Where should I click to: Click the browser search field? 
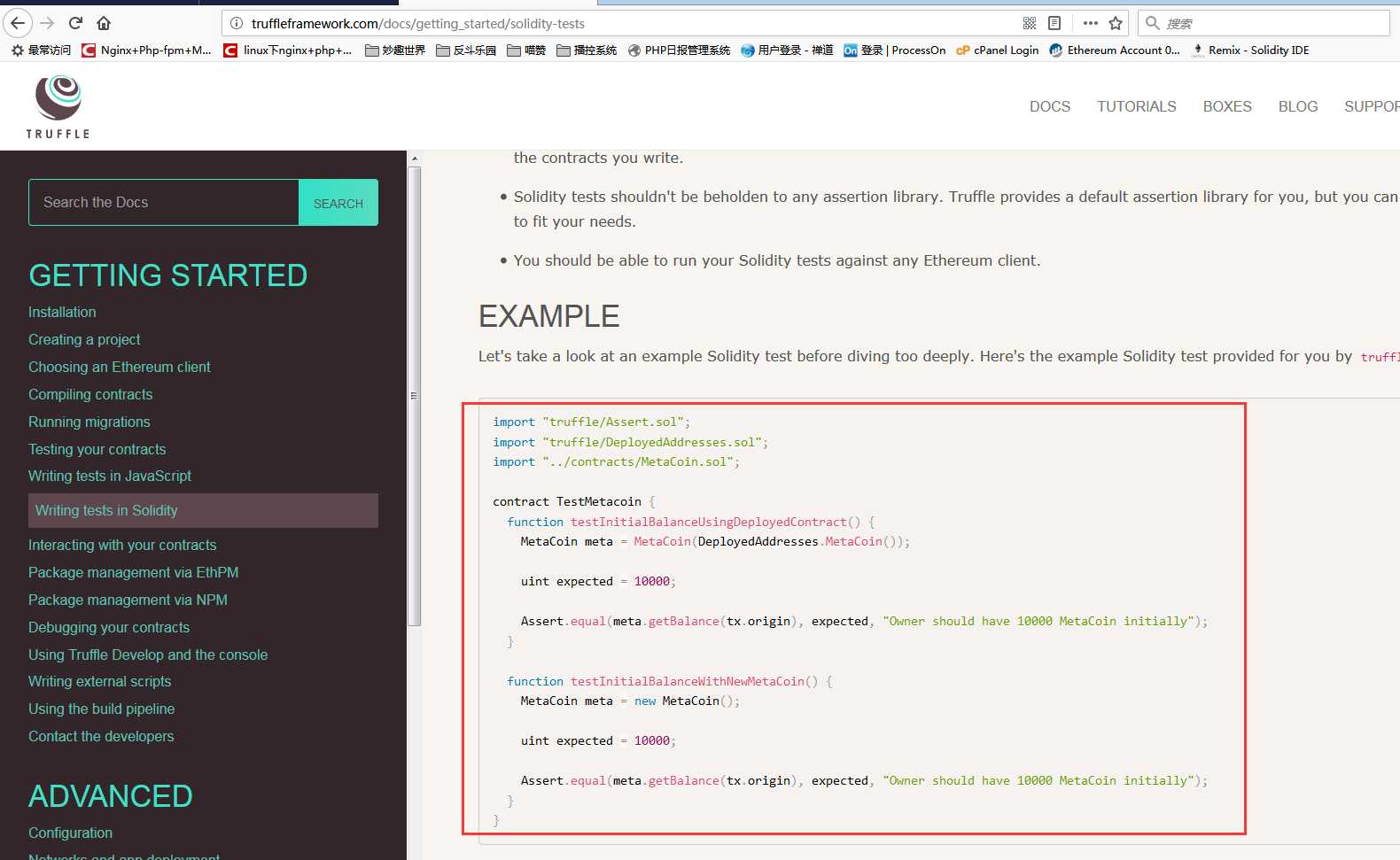coord(1263,23)
